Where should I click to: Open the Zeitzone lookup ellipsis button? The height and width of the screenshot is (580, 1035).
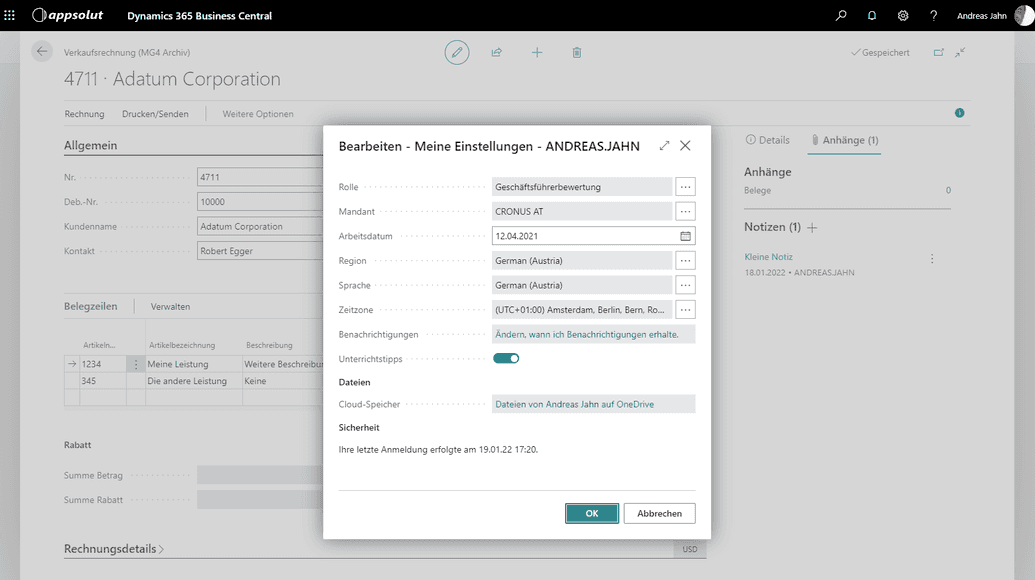(685, 309)
